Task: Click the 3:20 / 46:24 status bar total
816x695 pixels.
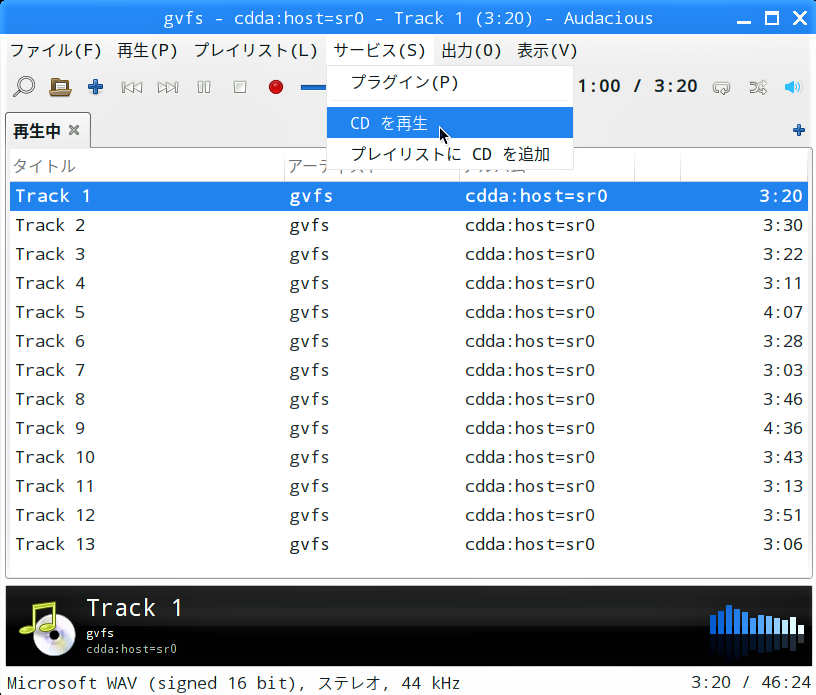Action: point(750,683)
